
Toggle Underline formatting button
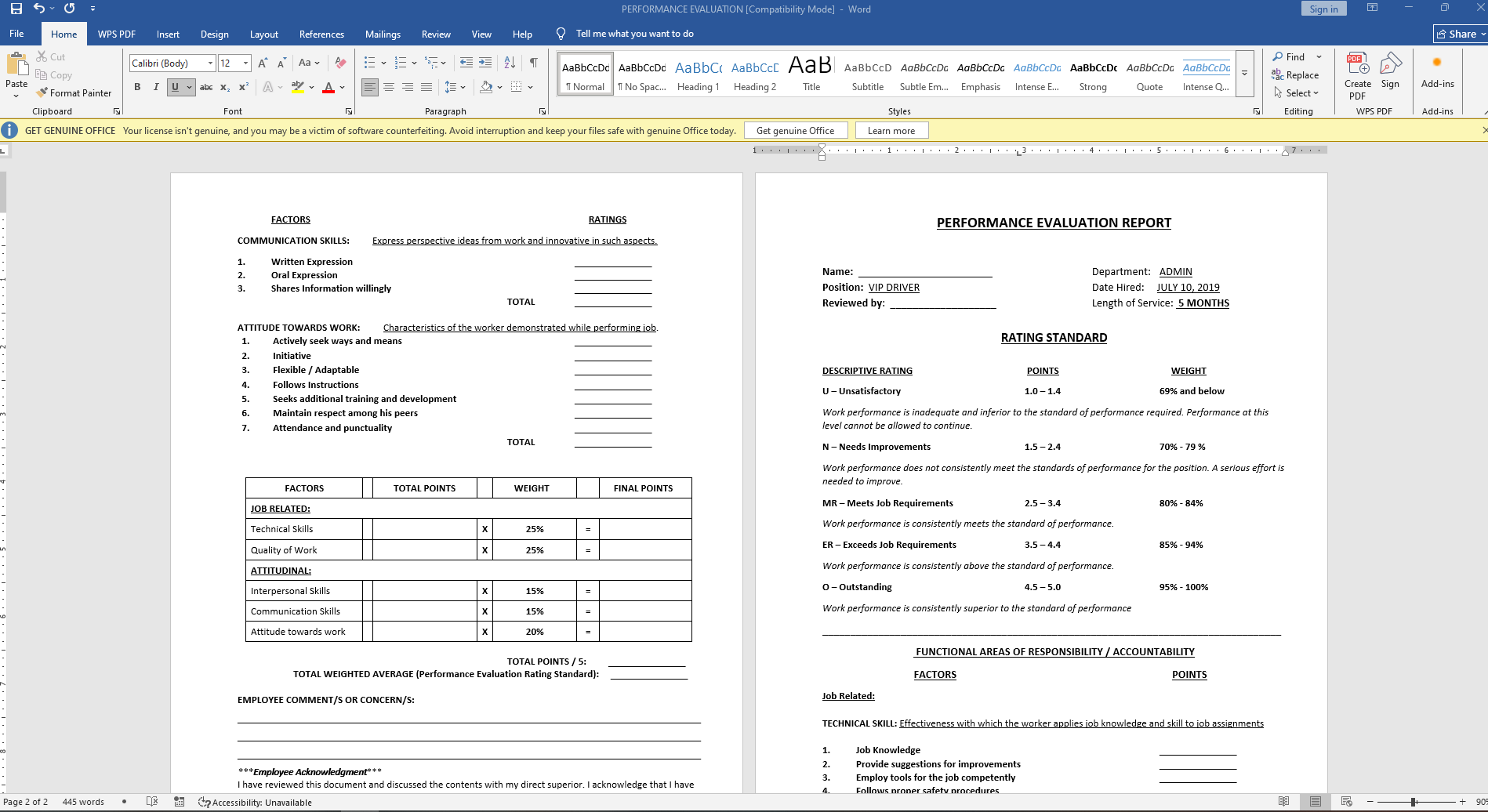click(175, 87)
